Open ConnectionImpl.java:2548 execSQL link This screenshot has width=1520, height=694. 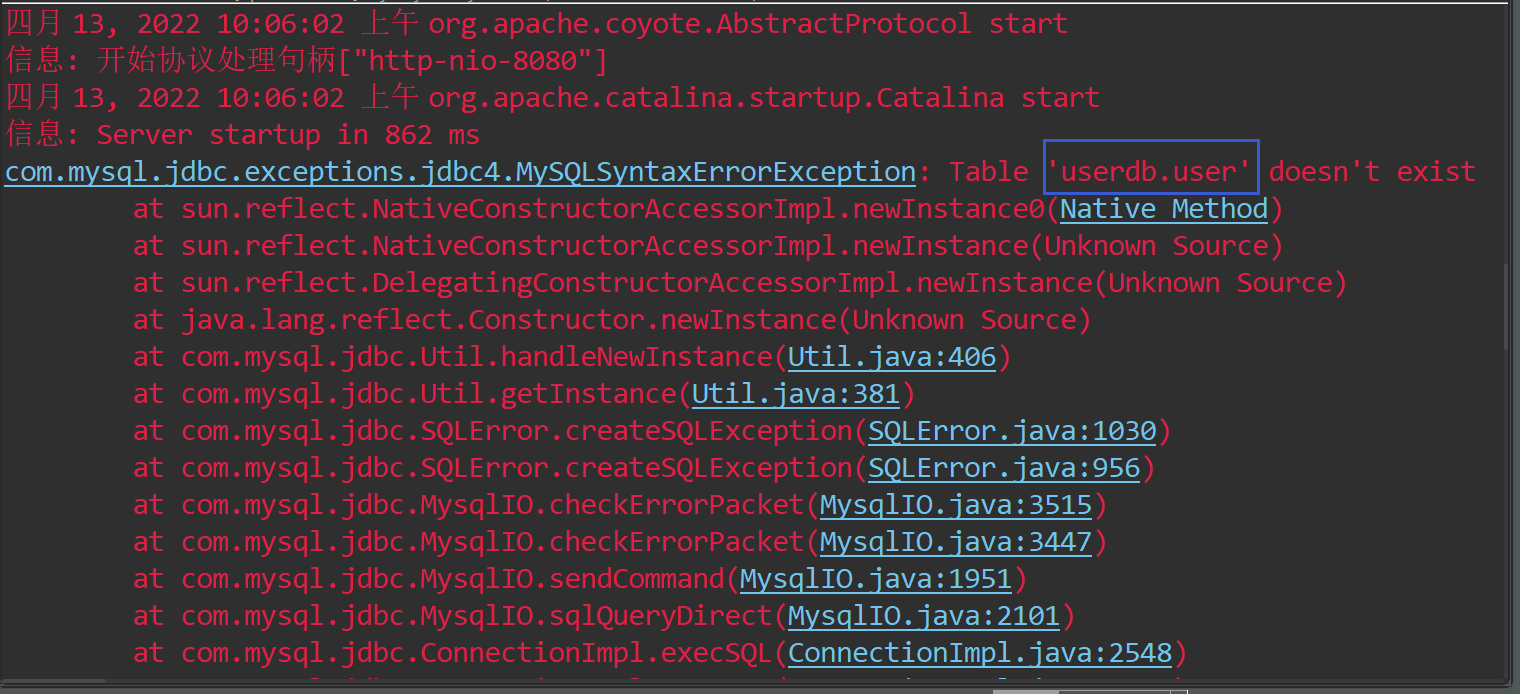tap(980, 652)
